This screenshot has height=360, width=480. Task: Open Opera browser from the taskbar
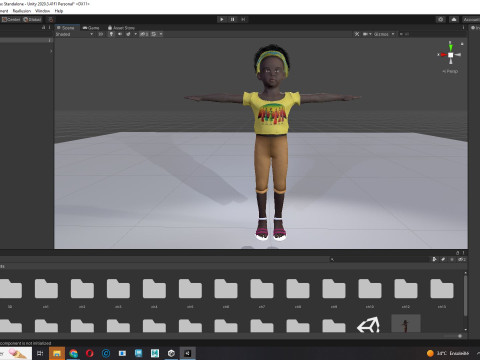(x=89, y=353)
